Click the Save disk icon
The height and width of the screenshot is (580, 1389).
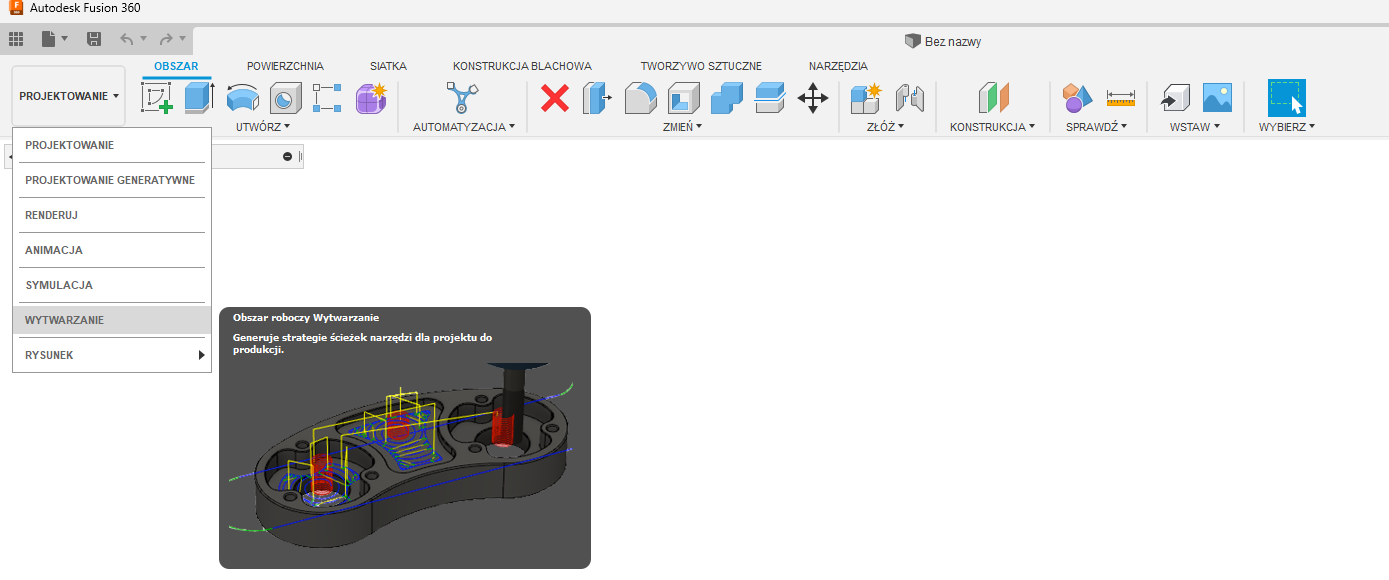click(x=94, y=40)
